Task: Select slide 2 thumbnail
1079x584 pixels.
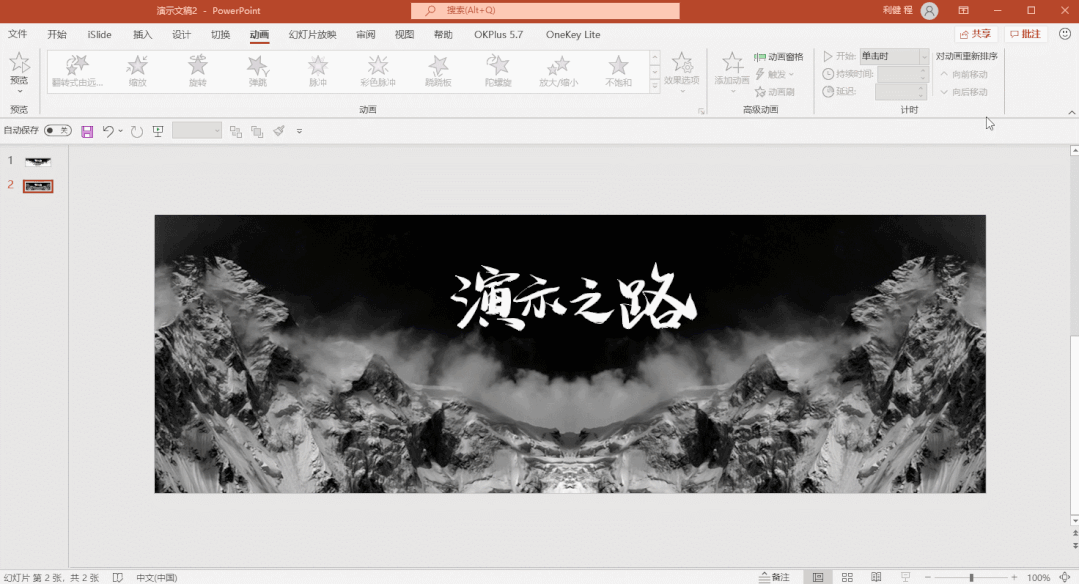Action: [x=38, y=186]
